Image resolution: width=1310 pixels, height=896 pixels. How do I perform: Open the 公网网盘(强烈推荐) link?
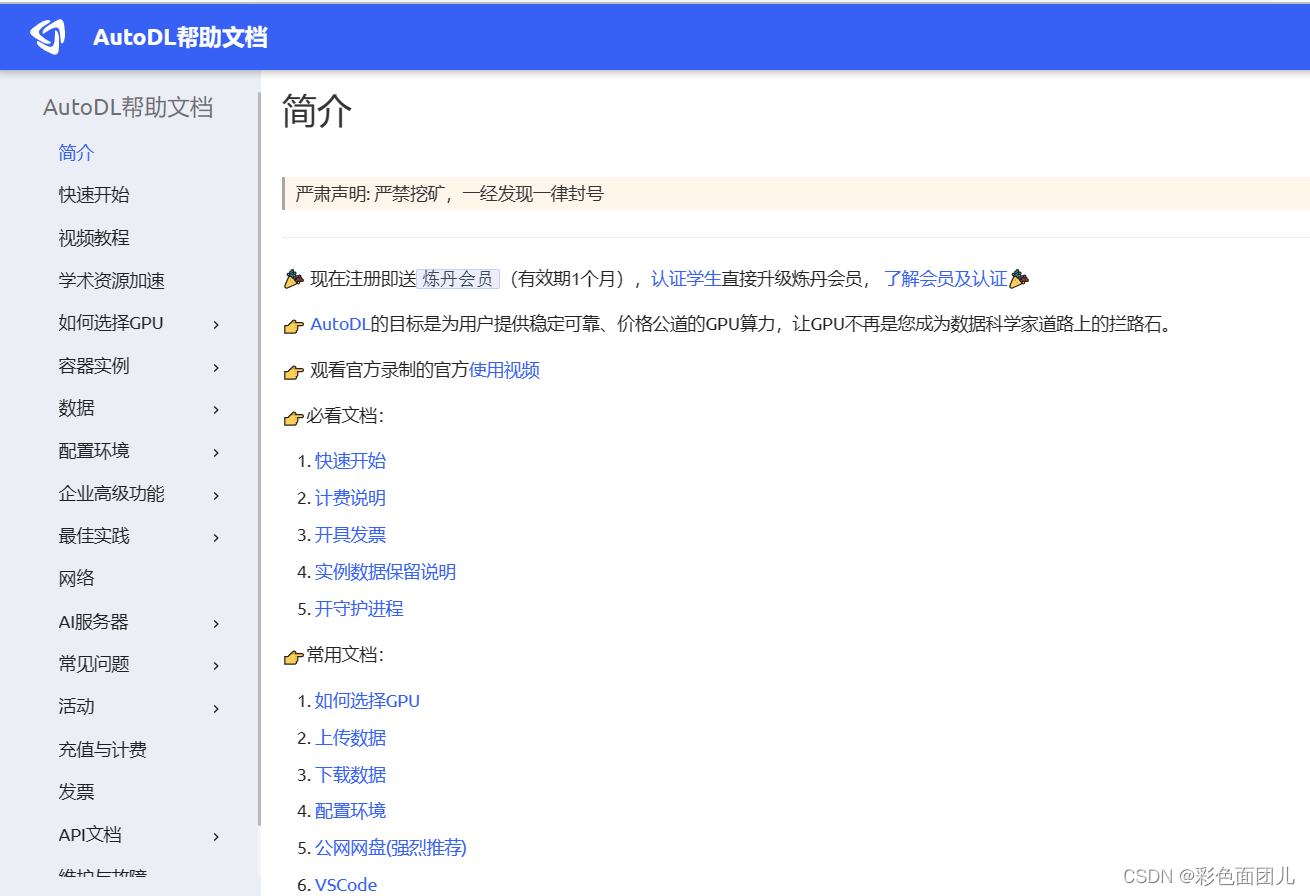[x=391, y=848]
